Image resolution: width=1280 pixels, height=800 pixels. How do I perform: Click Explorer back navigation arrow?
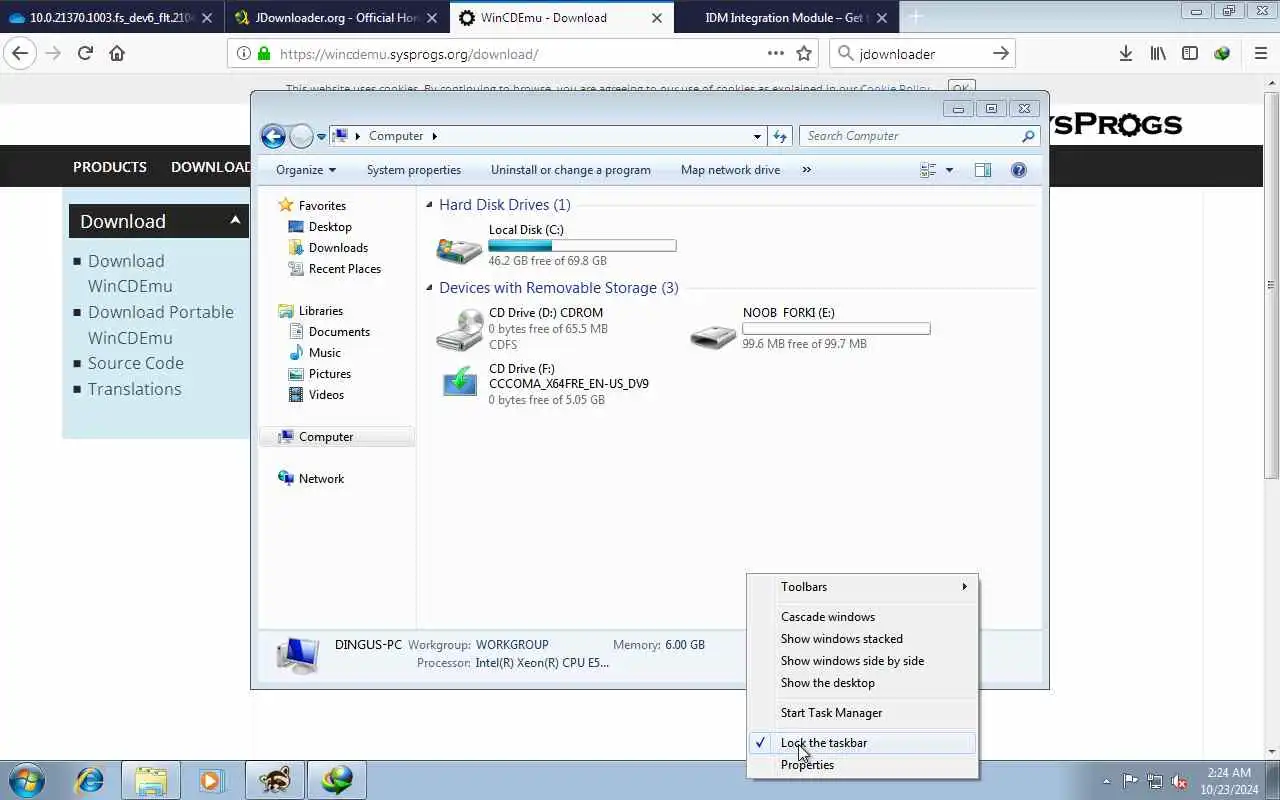point(273,136)
